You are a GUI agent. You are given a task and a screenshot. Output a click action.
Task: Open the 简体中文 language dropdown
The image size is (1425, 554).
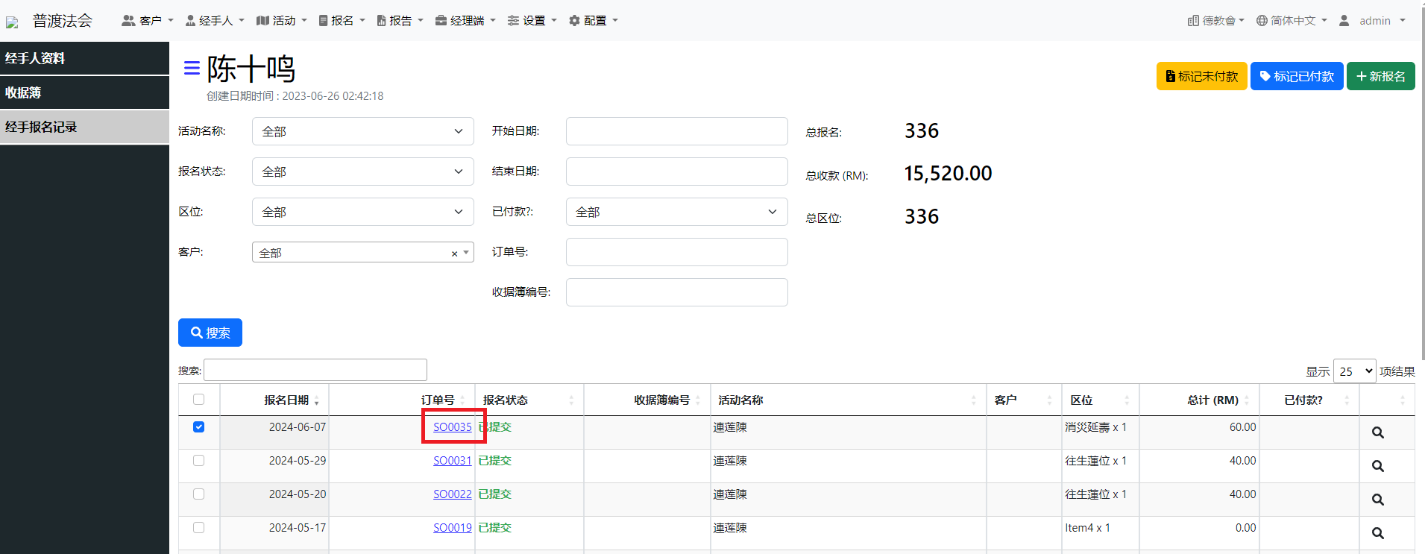[x=1292, y=21]
